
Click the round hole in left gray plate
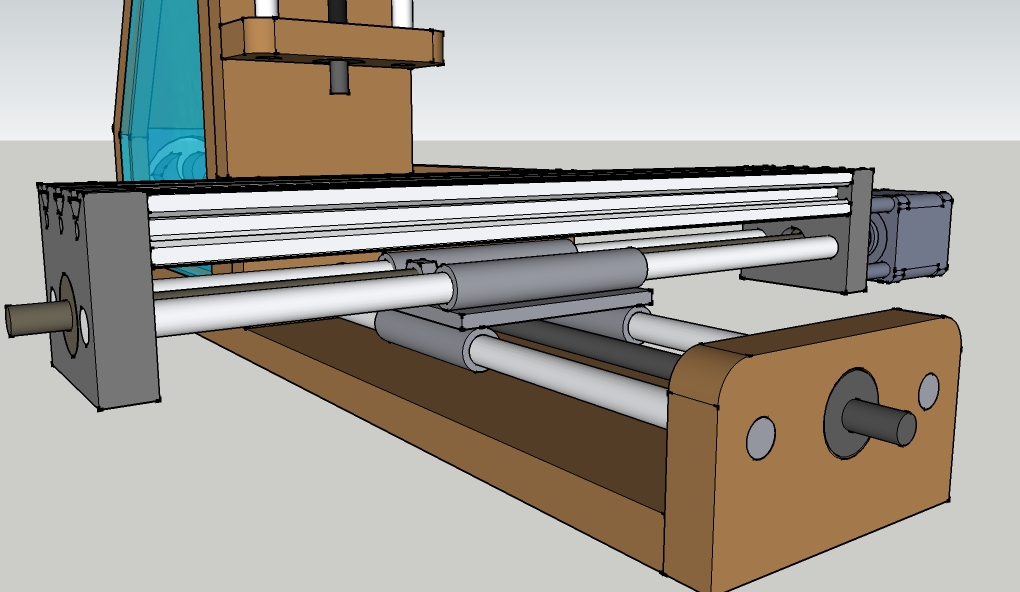(x=83, y=324)
